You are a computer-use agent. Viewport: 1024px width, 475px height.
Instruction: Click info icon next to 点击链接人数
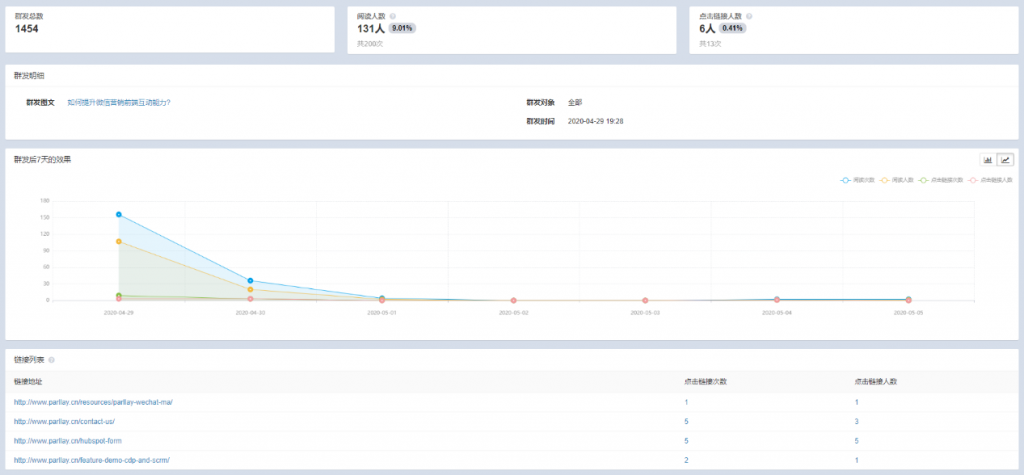(x=749, y=16)
